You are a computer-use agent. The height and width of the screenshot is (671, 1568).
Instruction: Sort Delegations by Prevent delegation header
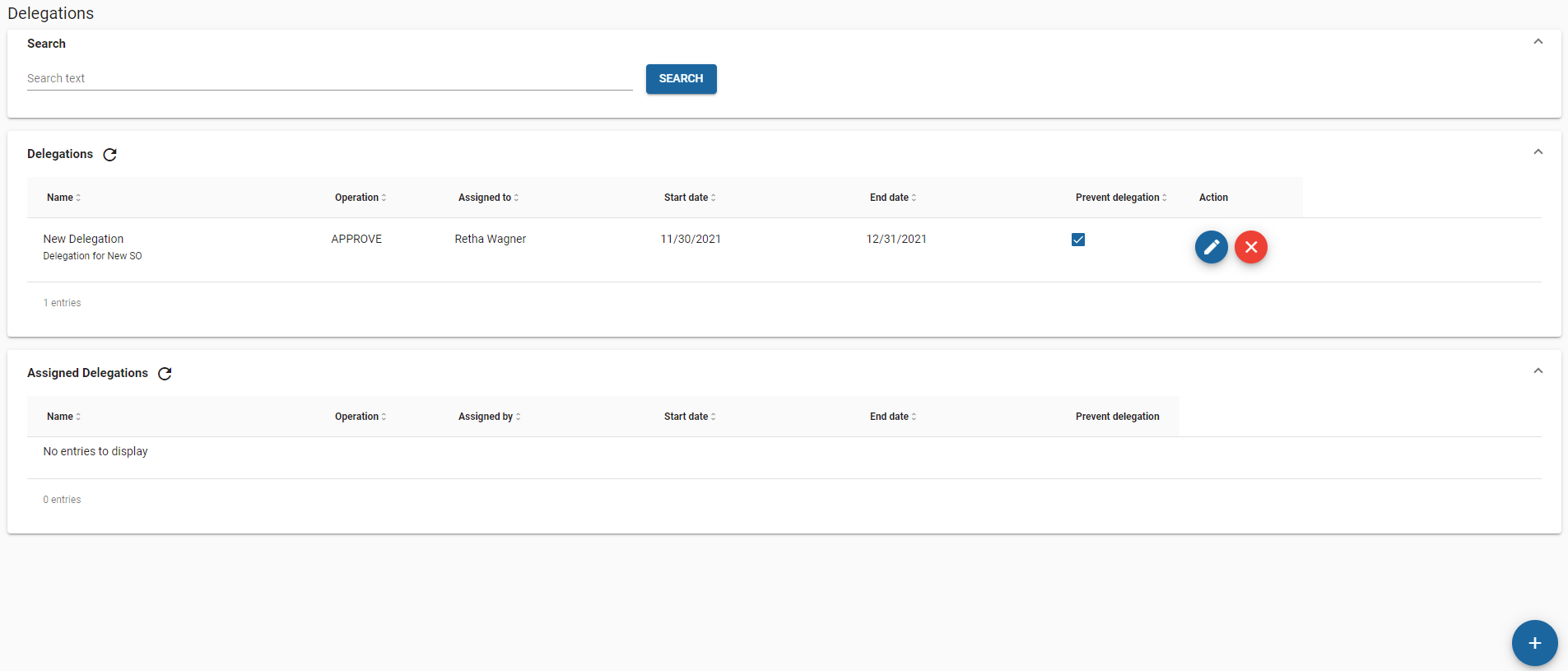pyautogui.click(x=1120, y=198)
